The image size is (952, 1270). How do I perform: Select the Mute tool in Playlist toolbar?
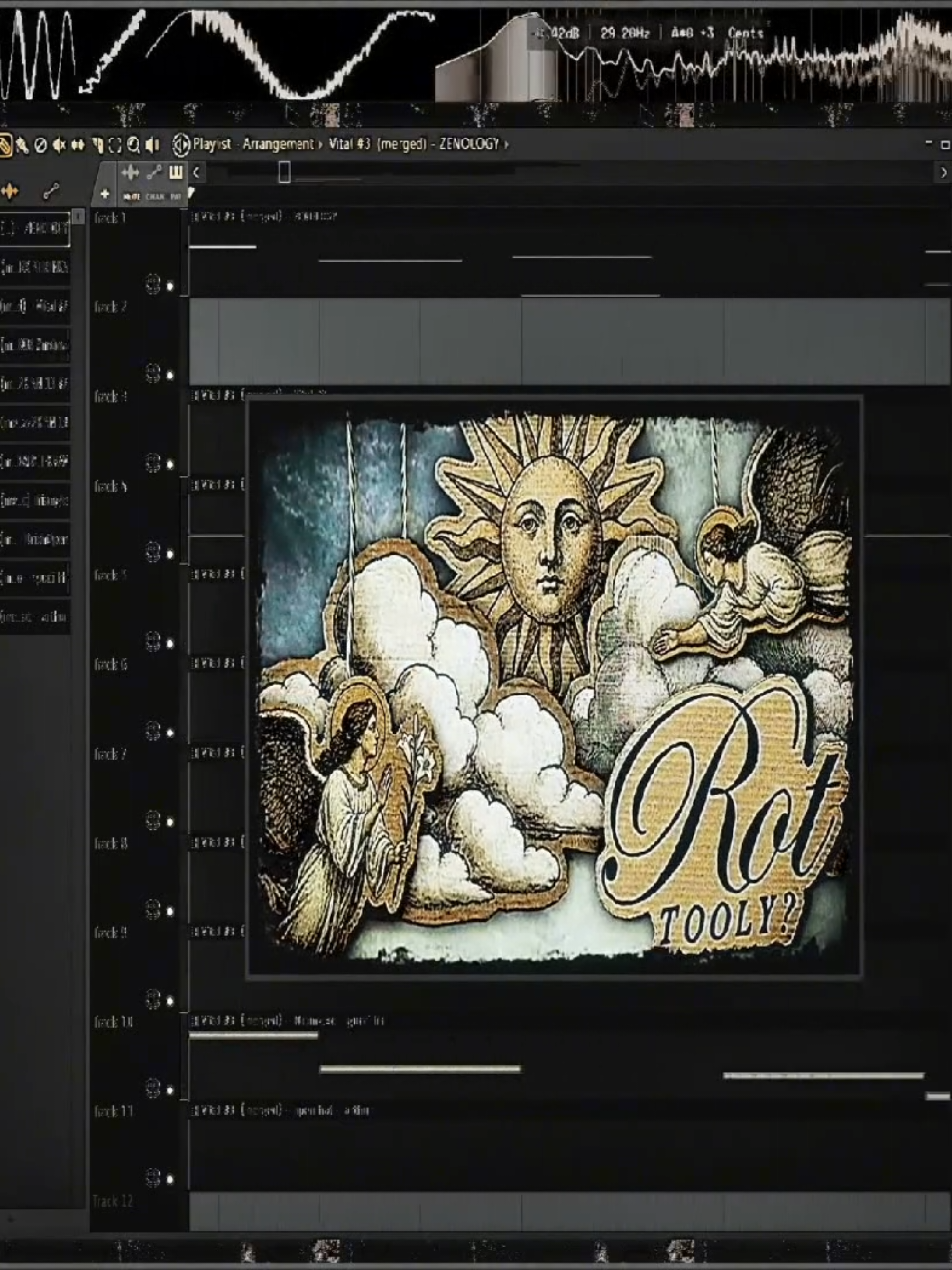click(x=59, y=145)
